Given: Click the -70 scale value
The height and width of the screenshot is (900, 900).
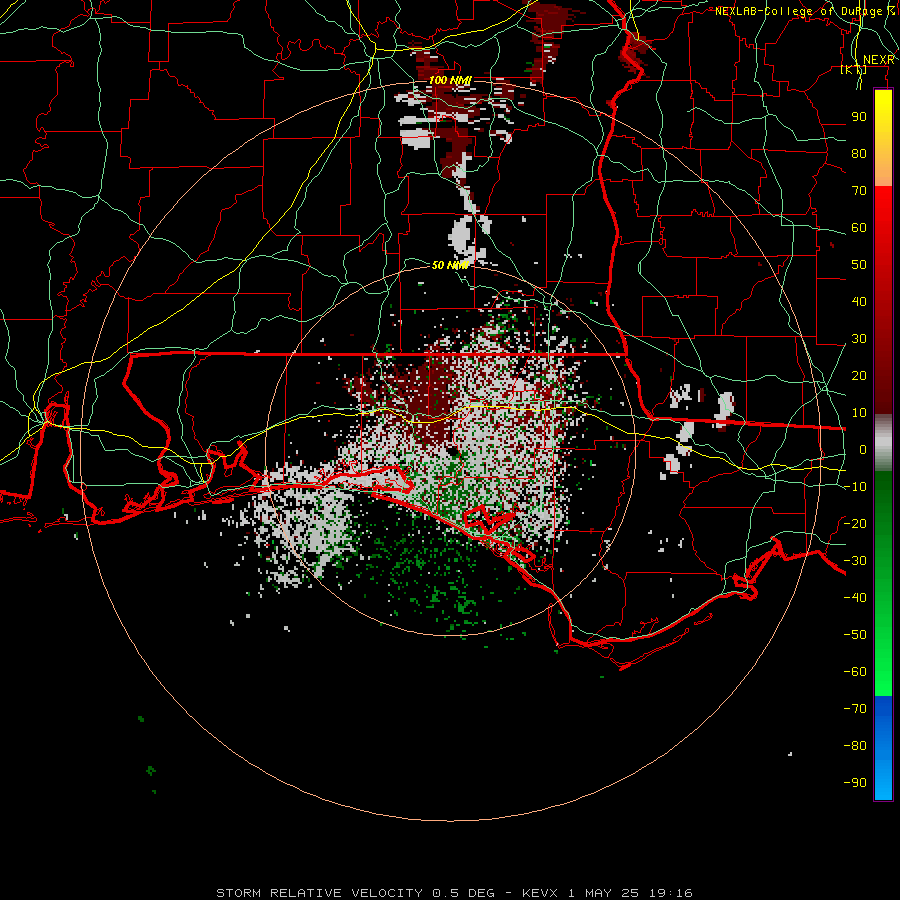Looking at the screenshot, I should tap(855, 709).
